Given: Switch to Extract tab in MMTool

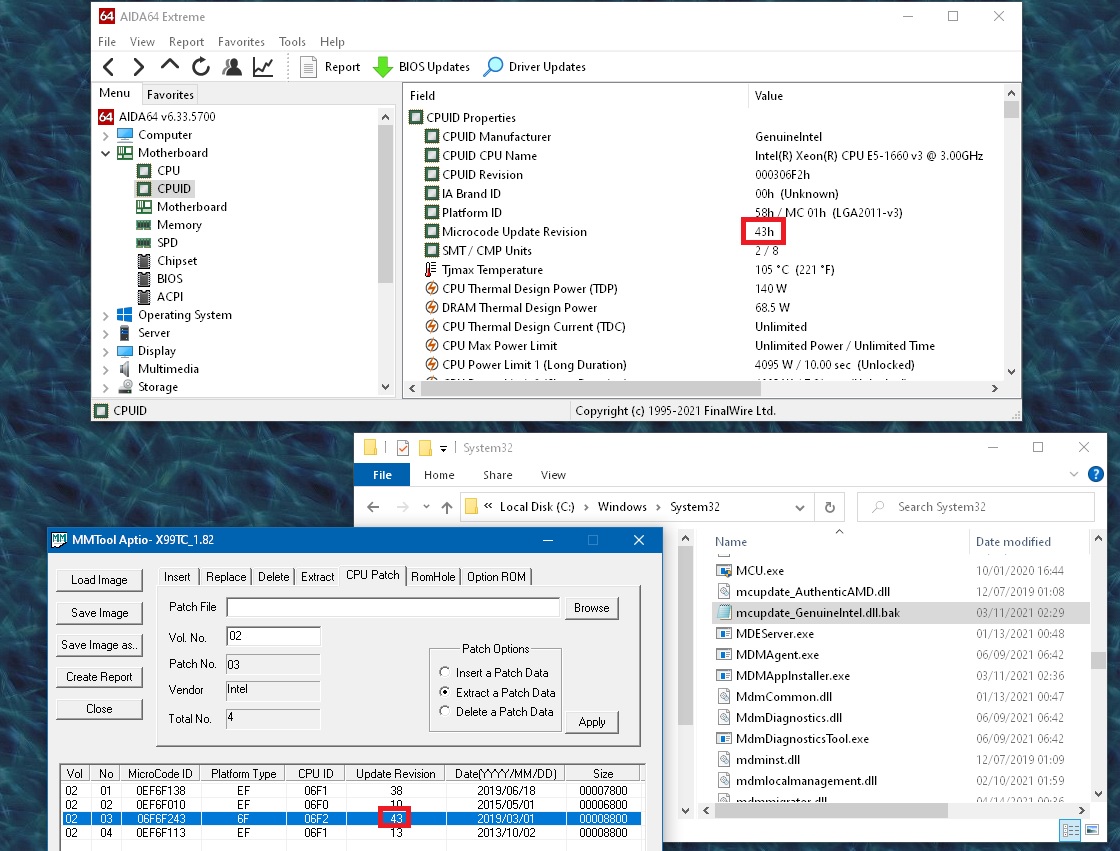Looking at the screenshot, I should [x=317, y=577].
